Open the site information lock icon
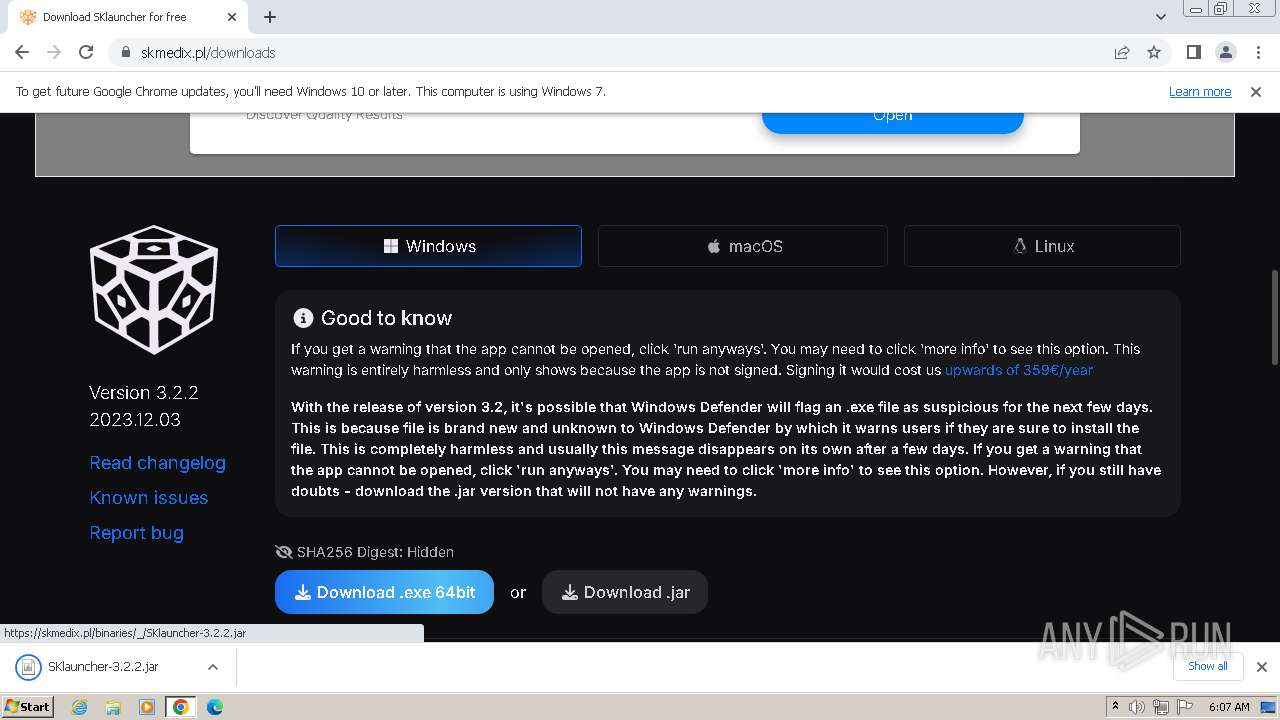This screenshot has width=1280, height=720. tap(126, 53)
